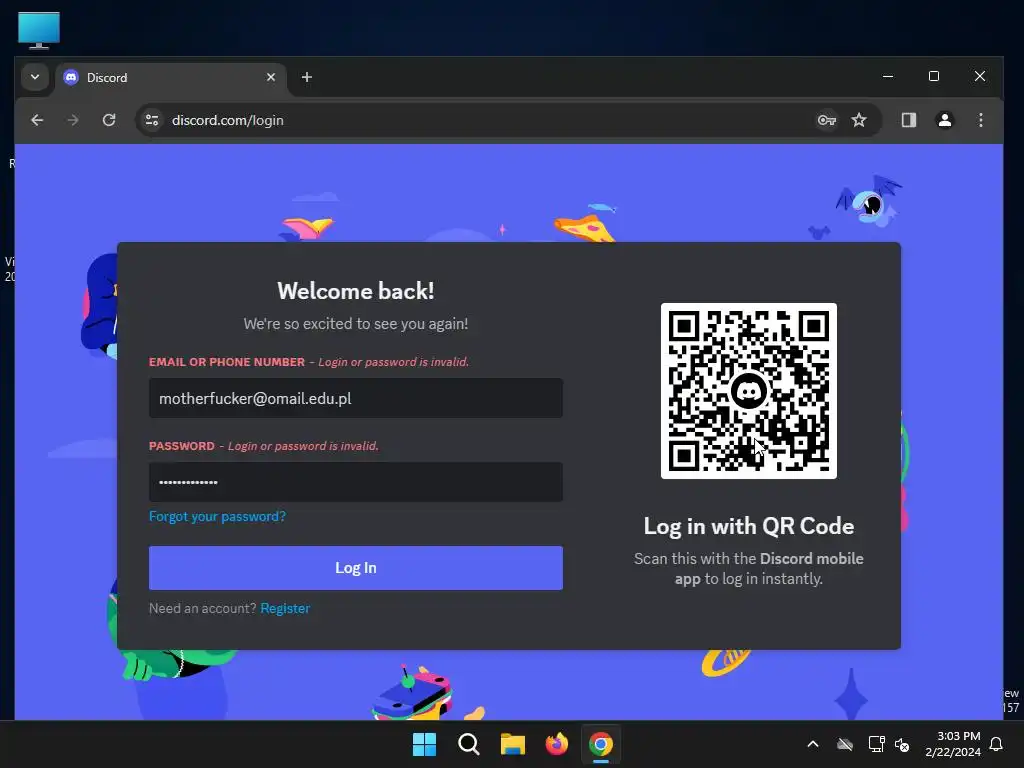Open File Explorer from taskbar

click(513, 744)
